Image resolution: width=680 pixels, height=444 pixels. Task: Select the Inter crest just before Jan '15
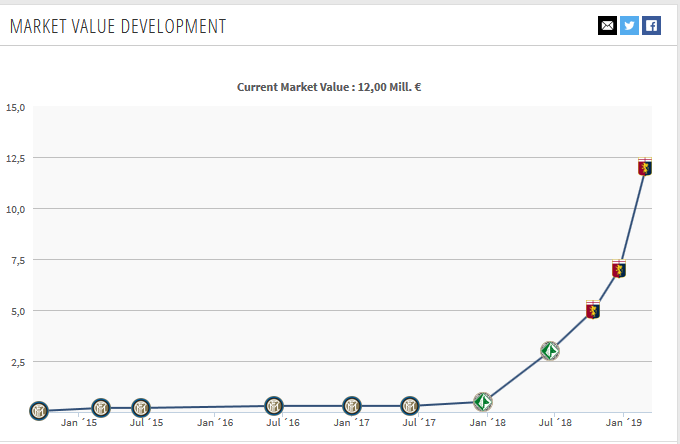click(101, 408)
